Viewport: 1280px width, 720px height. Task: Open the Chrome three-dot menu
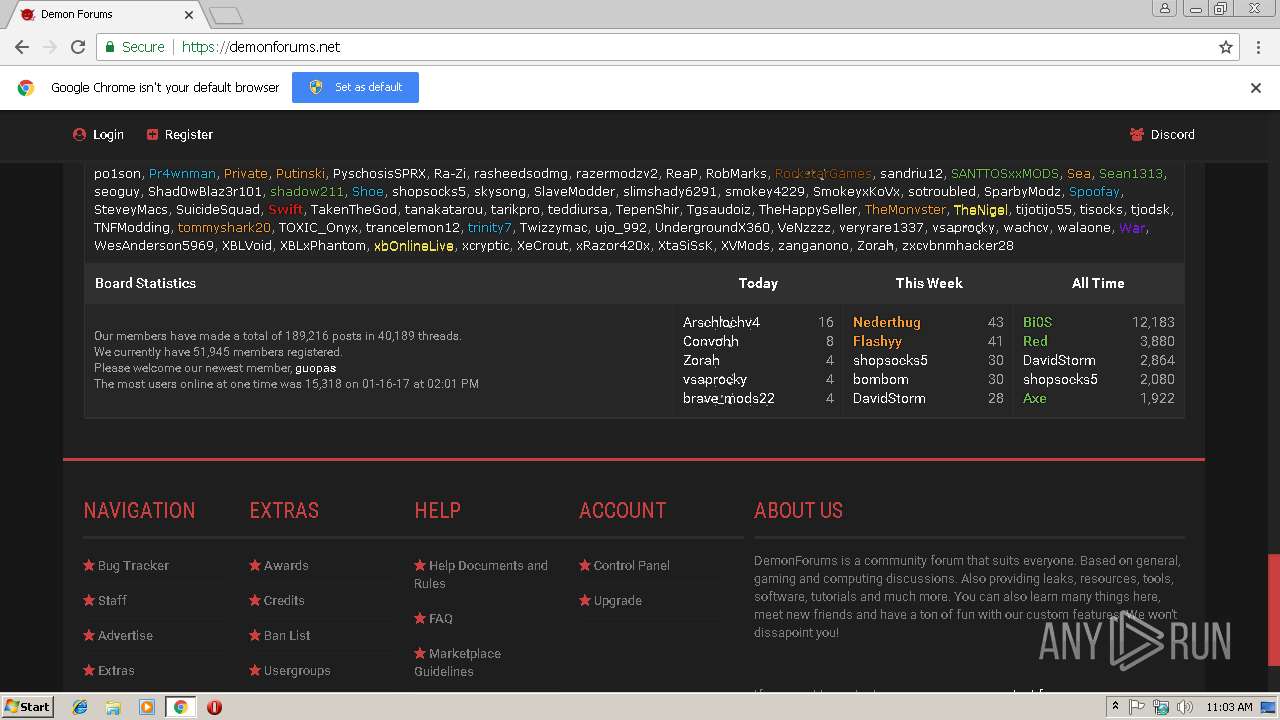[1257, 47]
